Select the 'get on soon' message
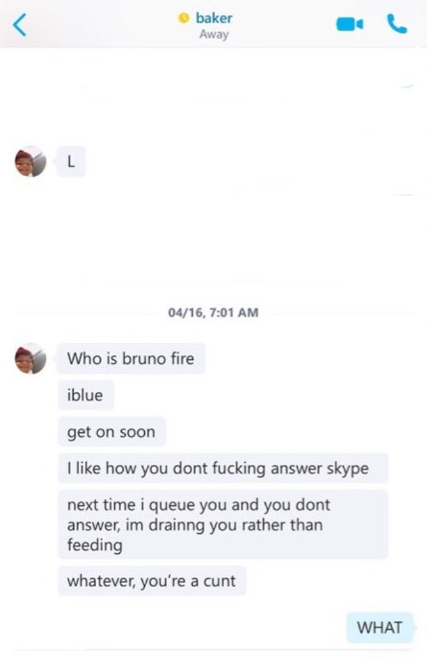 point(112,432)
